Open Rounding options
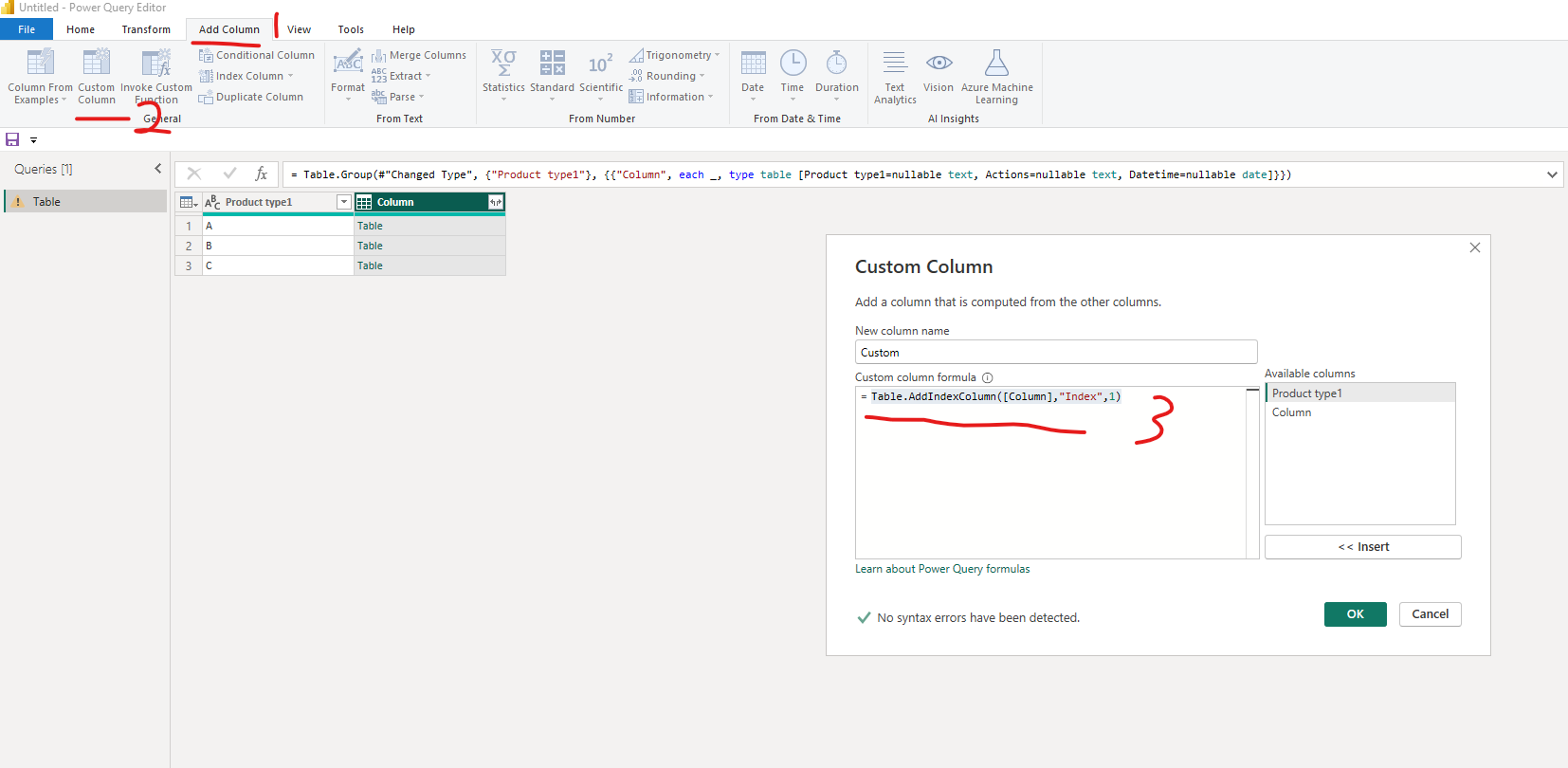The height and width of the screenshot is (768, 1568). tap(667, 76)
